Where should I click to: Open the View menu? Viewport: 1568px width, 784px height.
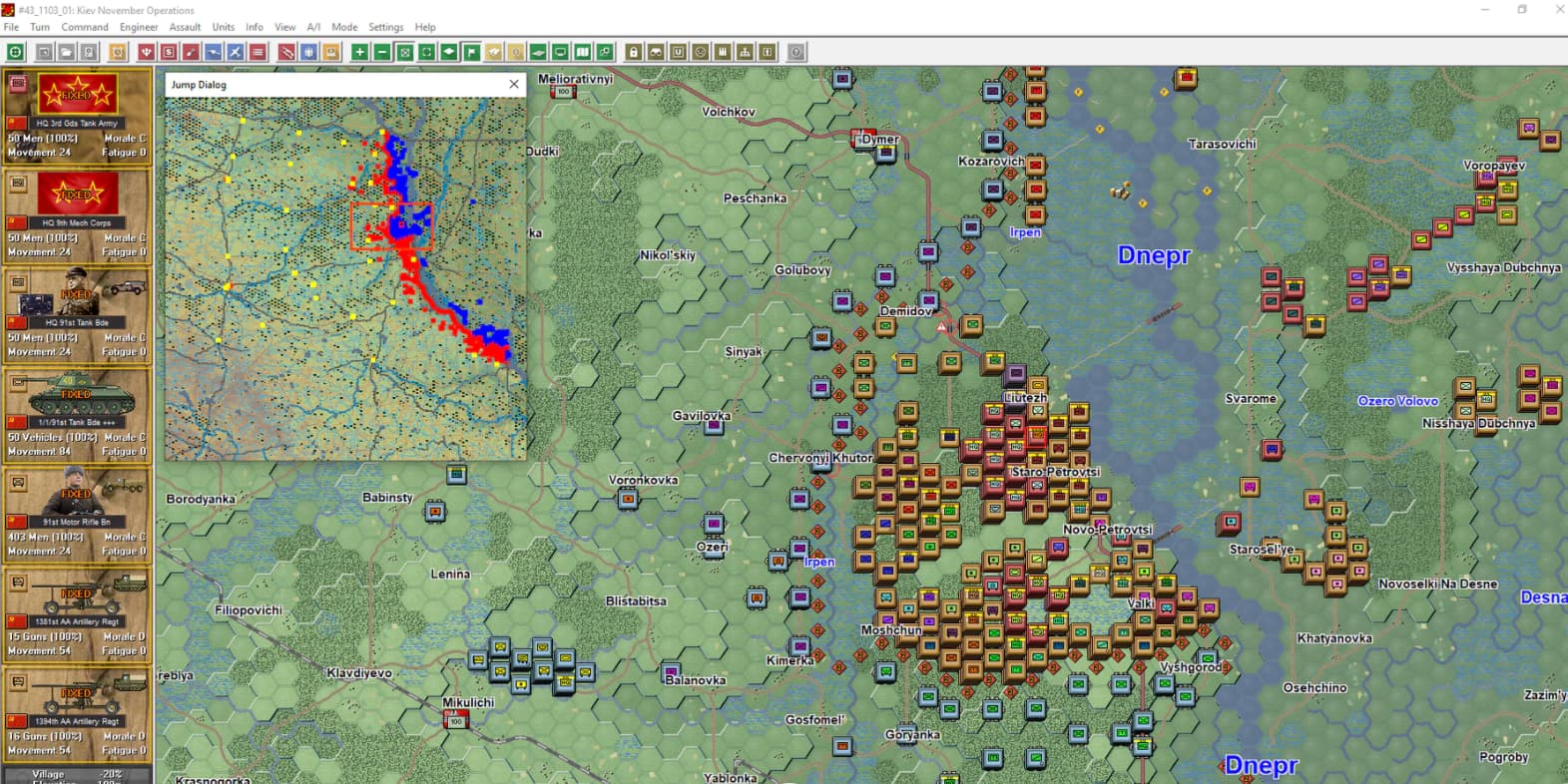click(x=285, y=27)
